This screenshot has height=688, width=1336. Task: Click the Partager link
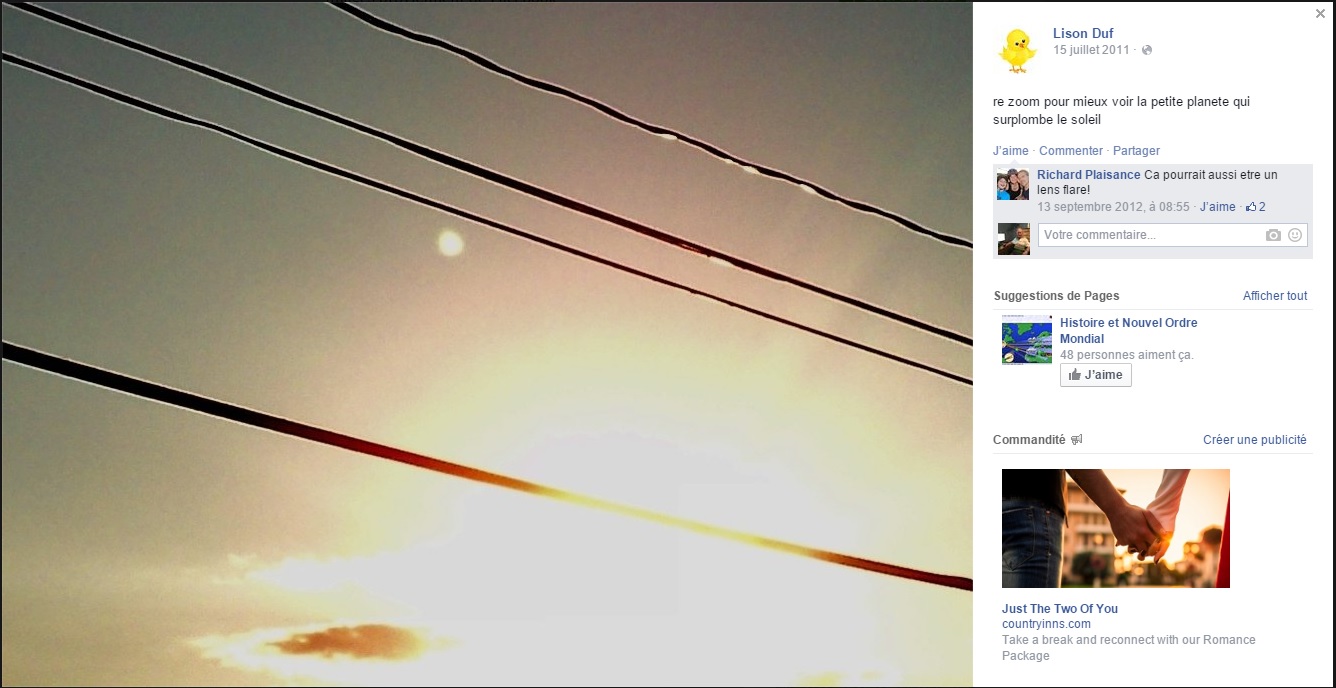click(1136, 151)
